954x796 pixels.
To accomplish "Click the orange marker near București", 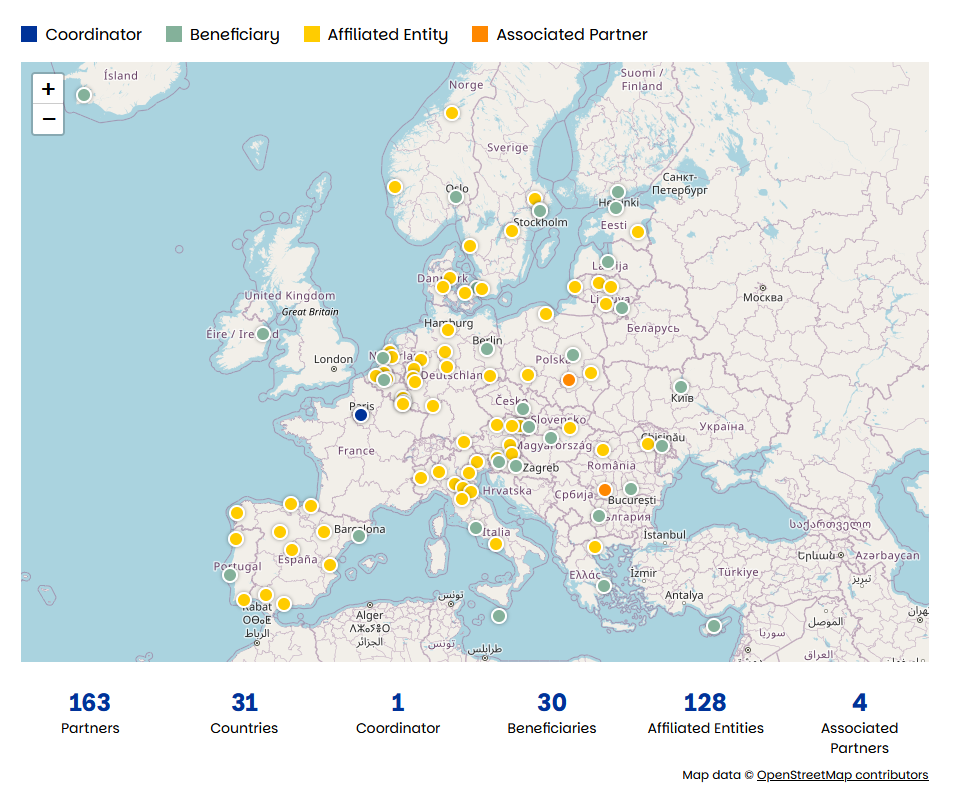I will [604, 488].
